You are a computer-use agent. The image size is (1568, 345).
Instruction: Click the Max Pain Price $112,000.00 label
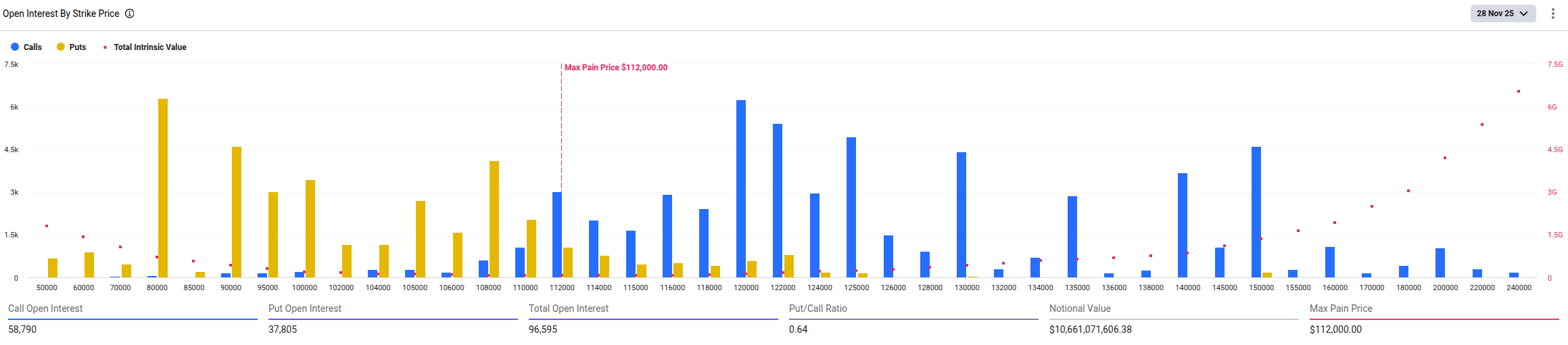pyautogui.click(x=616, y=68)
